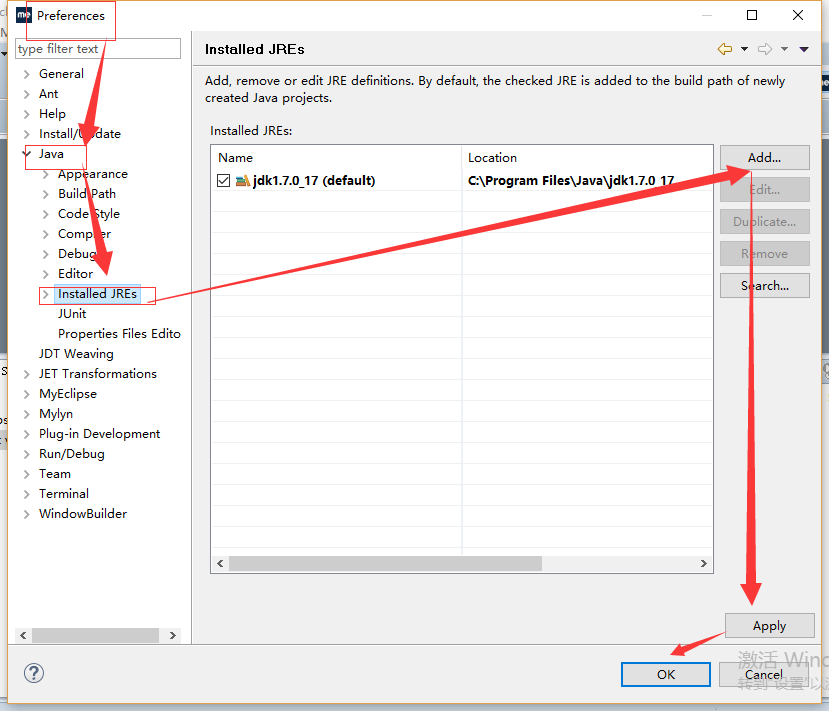The width and height of the screenshot is (829, 711).
Task: Click the help question mark icon
Action: click(x=34, y=673)
